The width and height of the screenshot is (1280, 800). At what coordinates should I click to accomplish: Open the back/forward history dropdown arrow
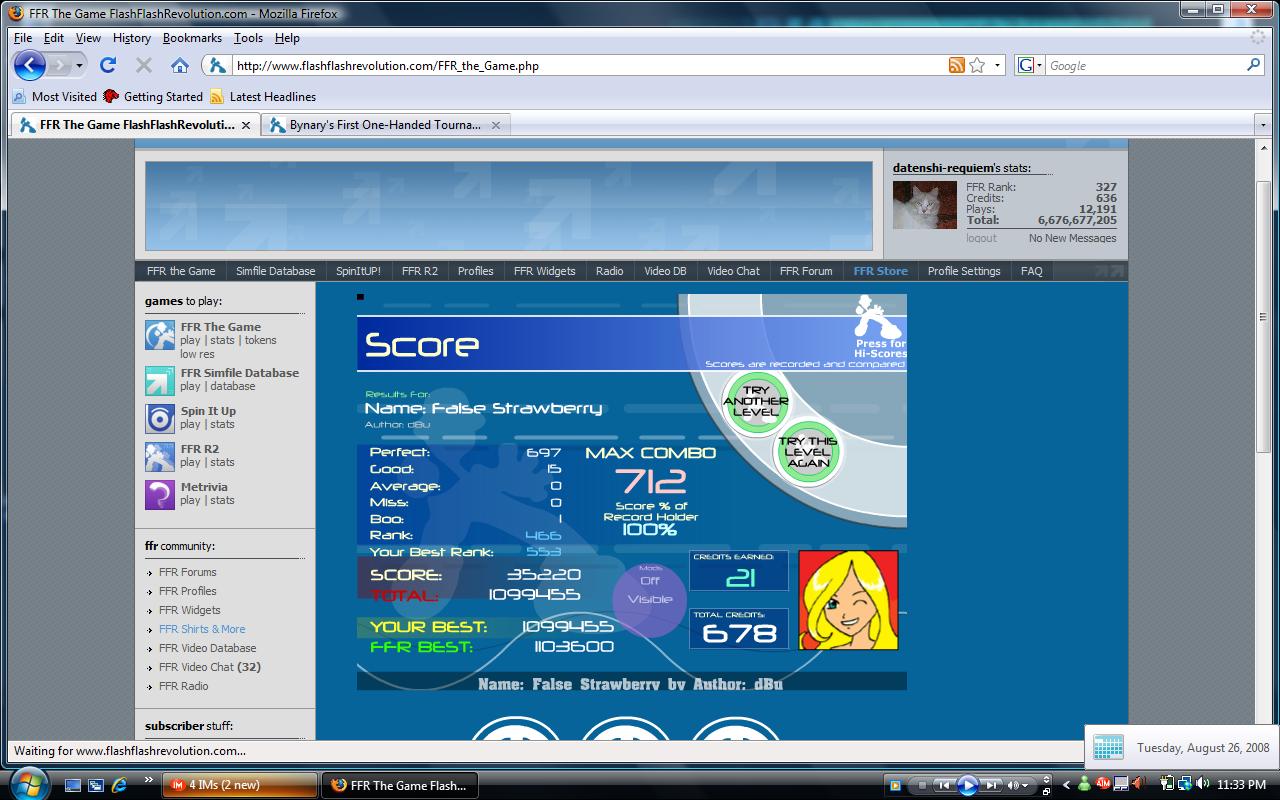tap(79, 66)
